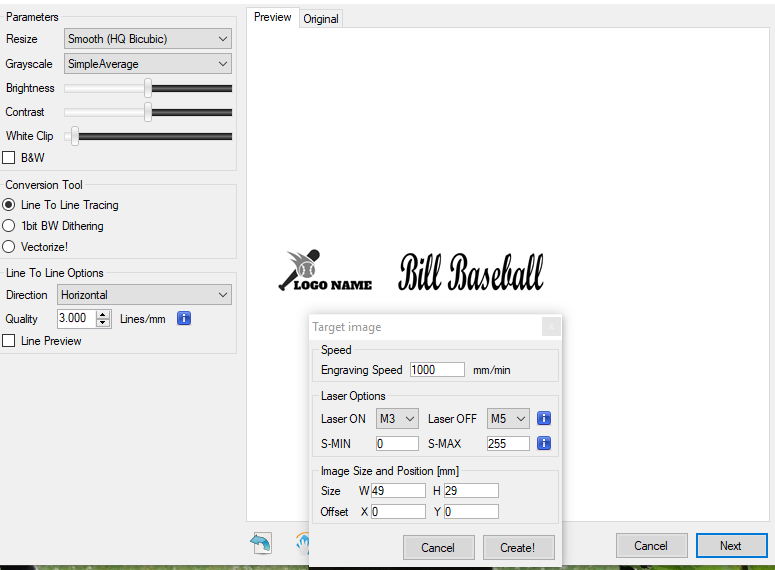Increase Quality with the up stepper arrow
This screenshot has width=775, height=570.
(x=103, y=314)
